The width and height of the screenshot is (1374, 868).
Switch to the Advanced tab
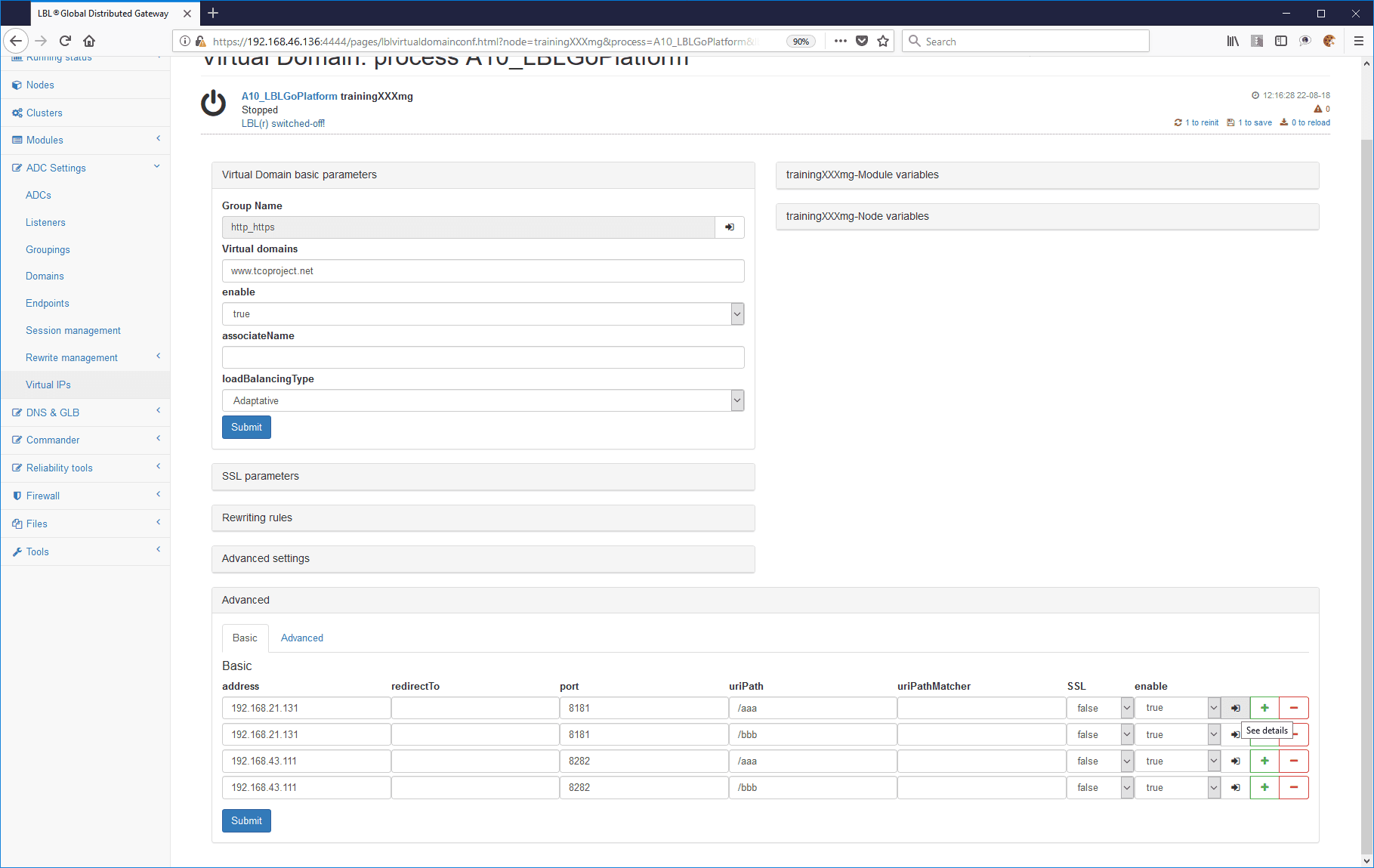(302, 638)
